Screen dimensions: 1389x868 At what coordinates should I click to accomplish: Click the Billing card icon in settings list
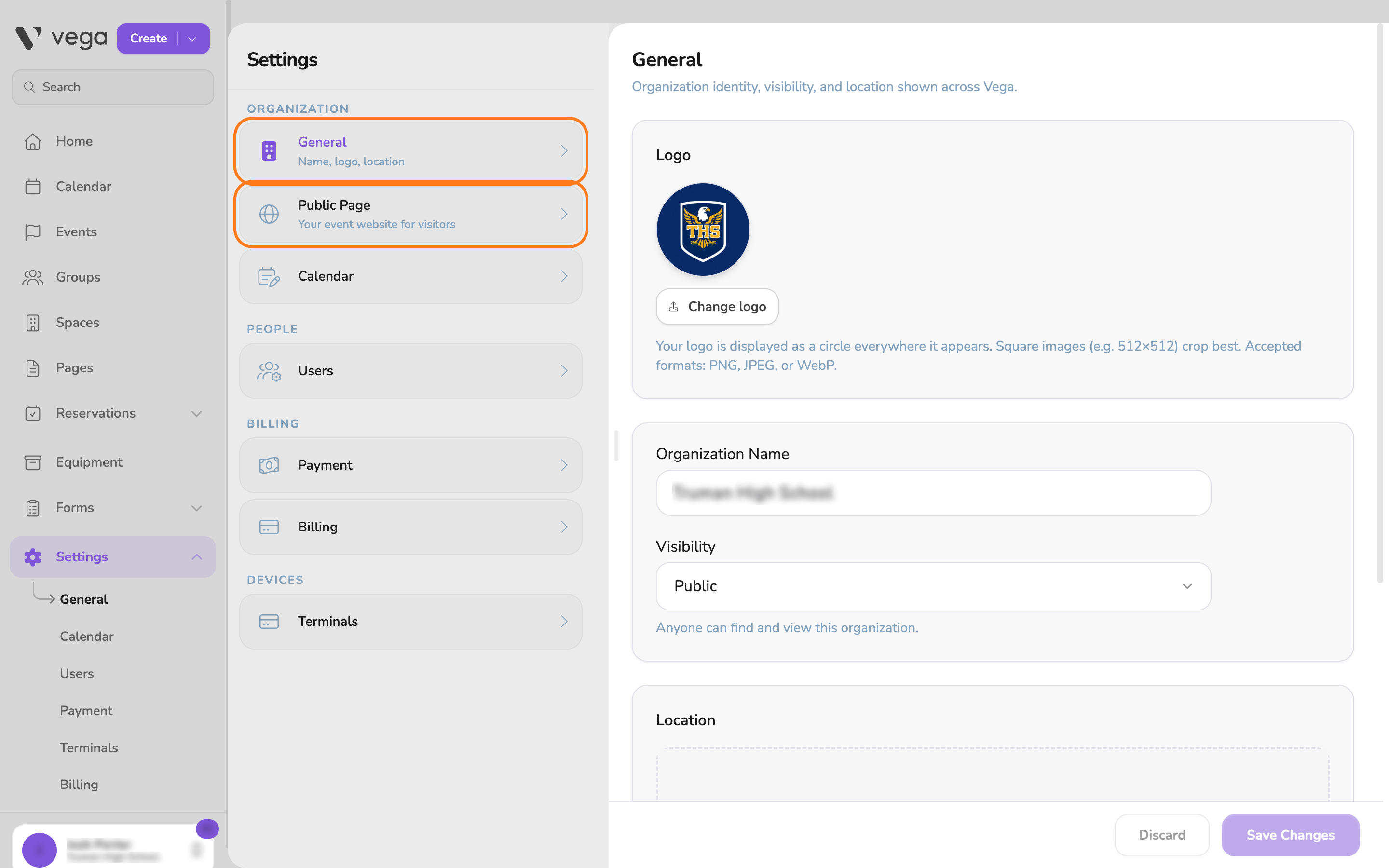coord(269,527)
